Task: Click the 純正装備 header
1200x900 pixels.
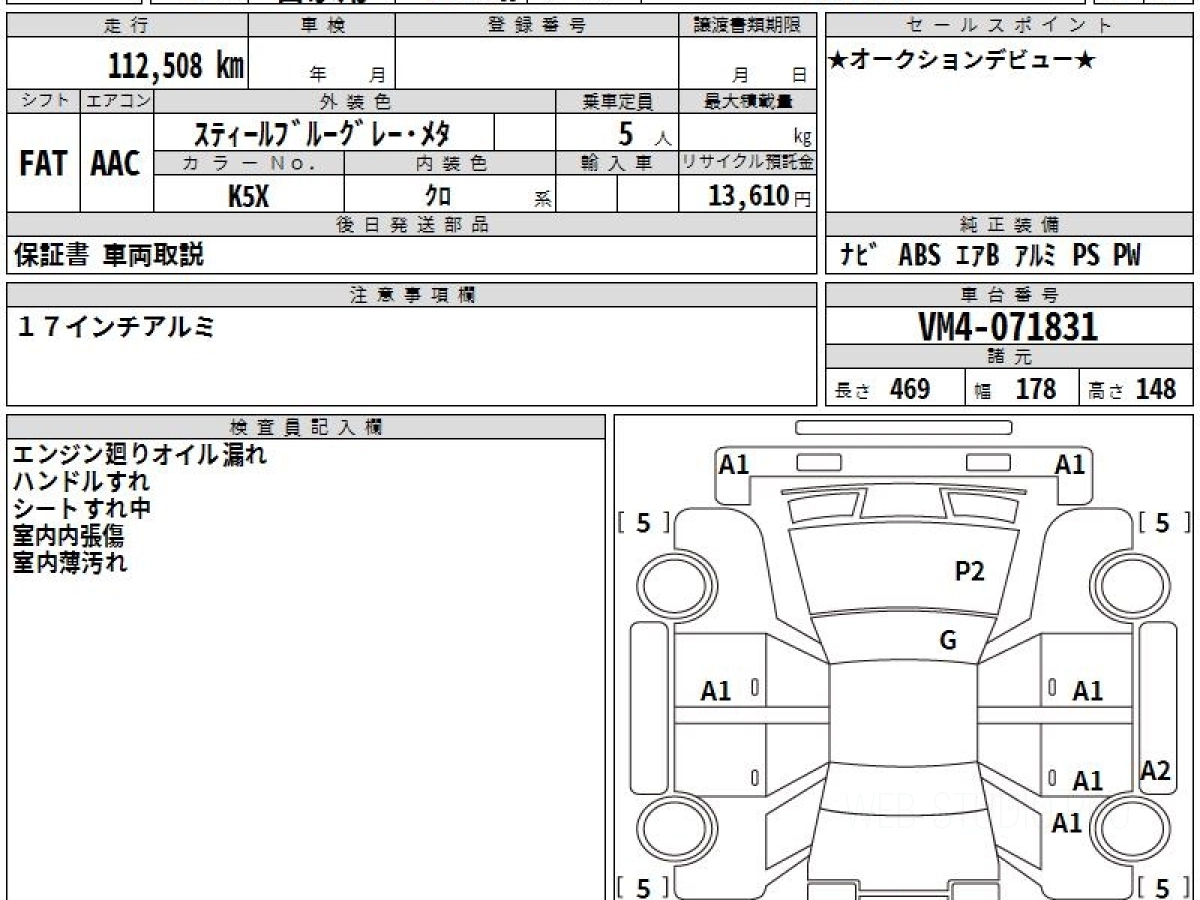Action: [x=1009, y=225]
